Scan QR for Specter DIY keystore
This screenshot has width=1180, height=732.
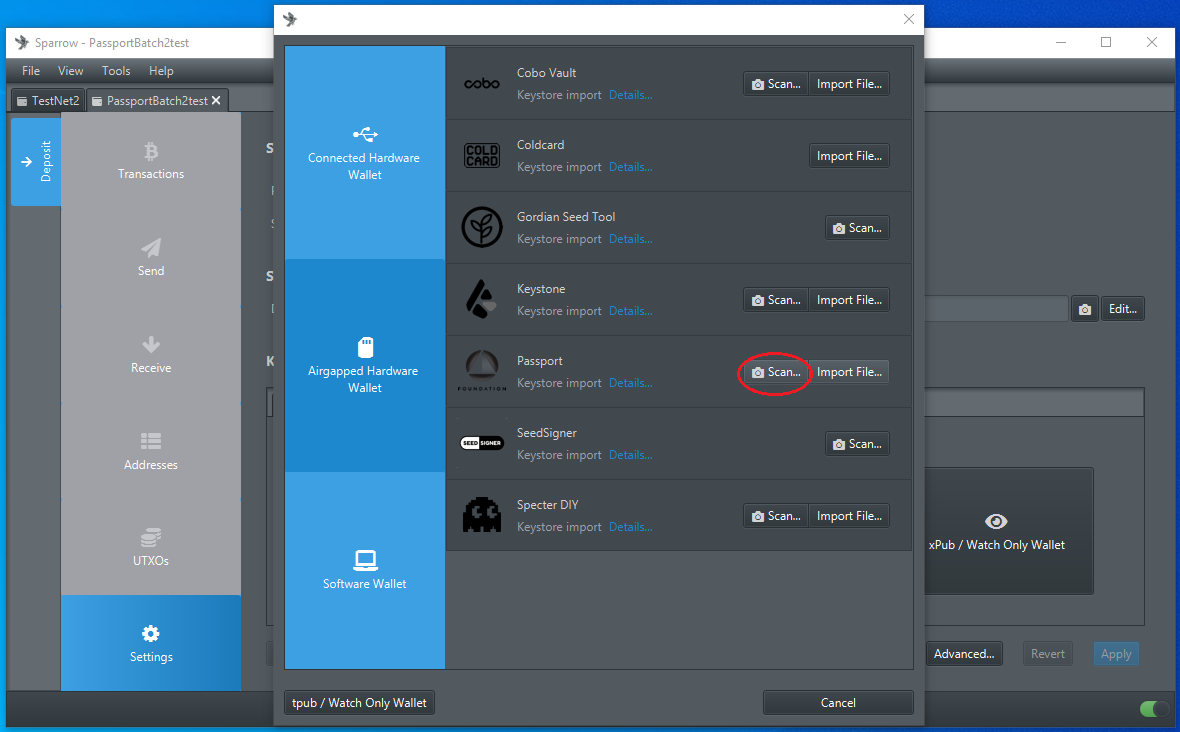[776, 516]
